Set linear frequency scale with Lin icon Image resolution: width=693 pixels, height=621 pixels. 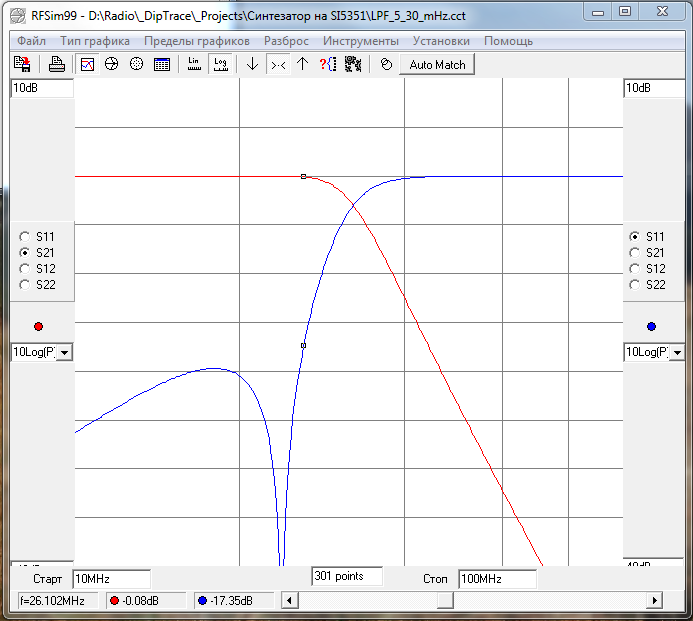[x=194, y=65]
